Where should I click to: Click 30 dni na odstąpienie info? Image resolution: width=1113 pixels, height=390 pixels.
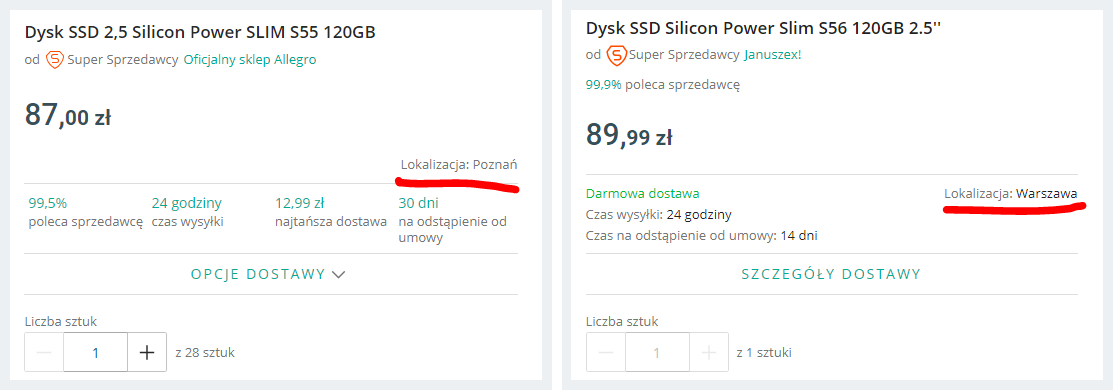[452, 220]
